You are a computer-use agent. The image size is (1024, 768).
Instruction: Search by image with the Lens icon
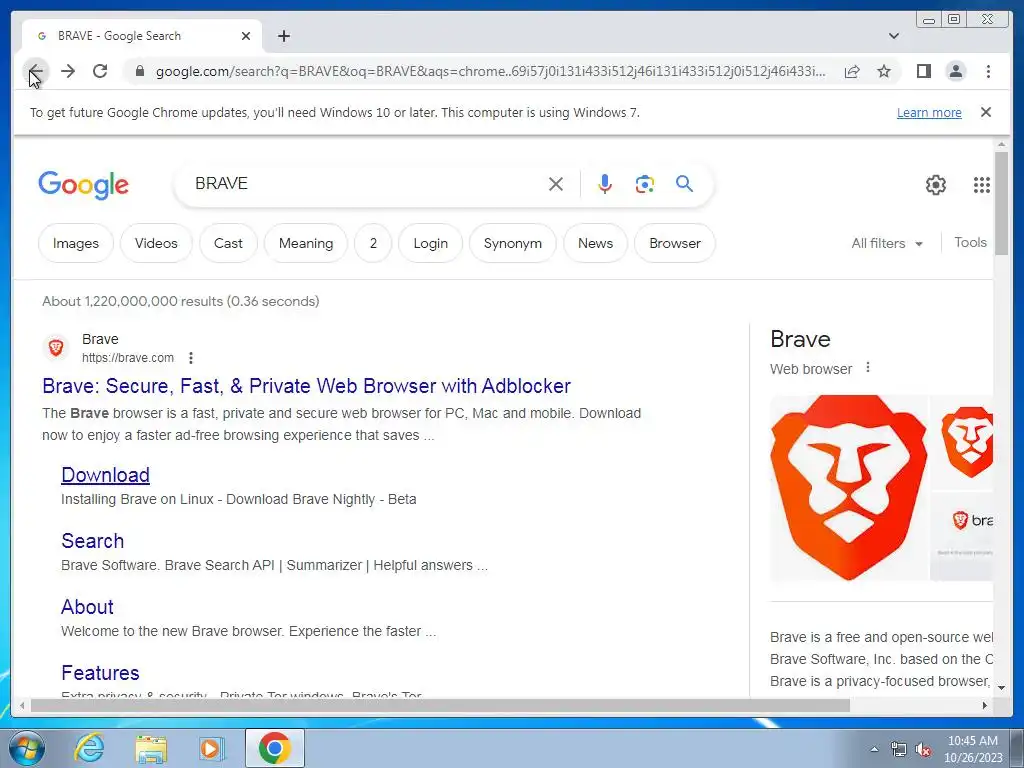[x=645, y=184]
